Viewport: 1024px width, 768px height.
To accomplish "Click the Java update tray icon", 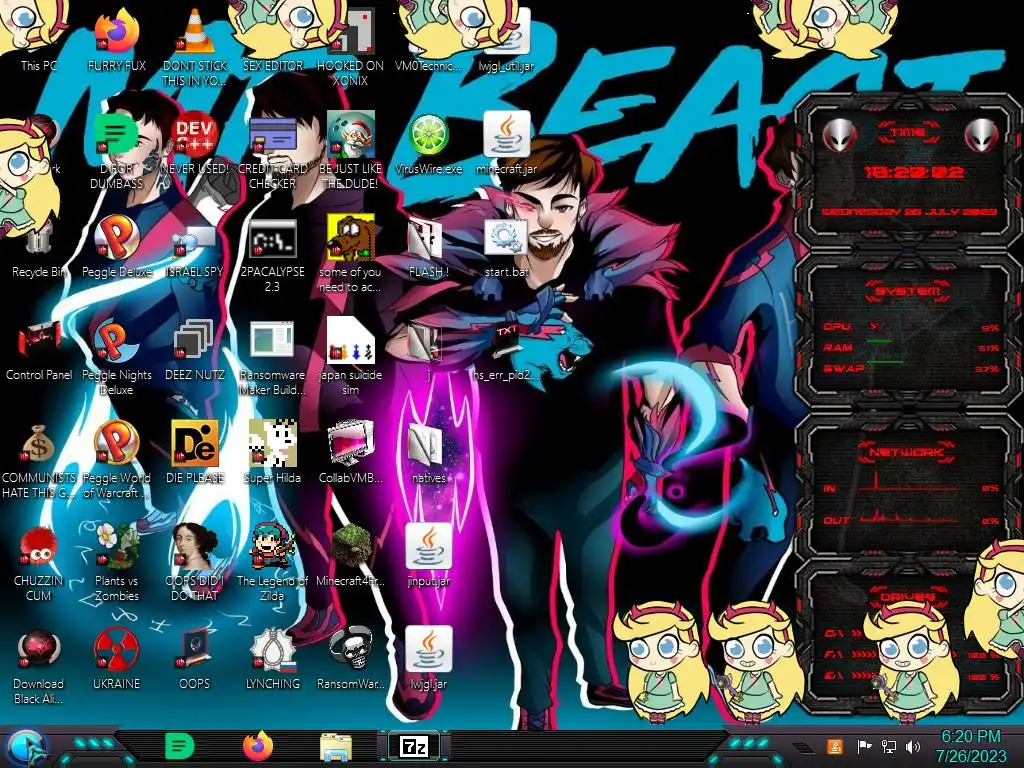I will [835, 746].
